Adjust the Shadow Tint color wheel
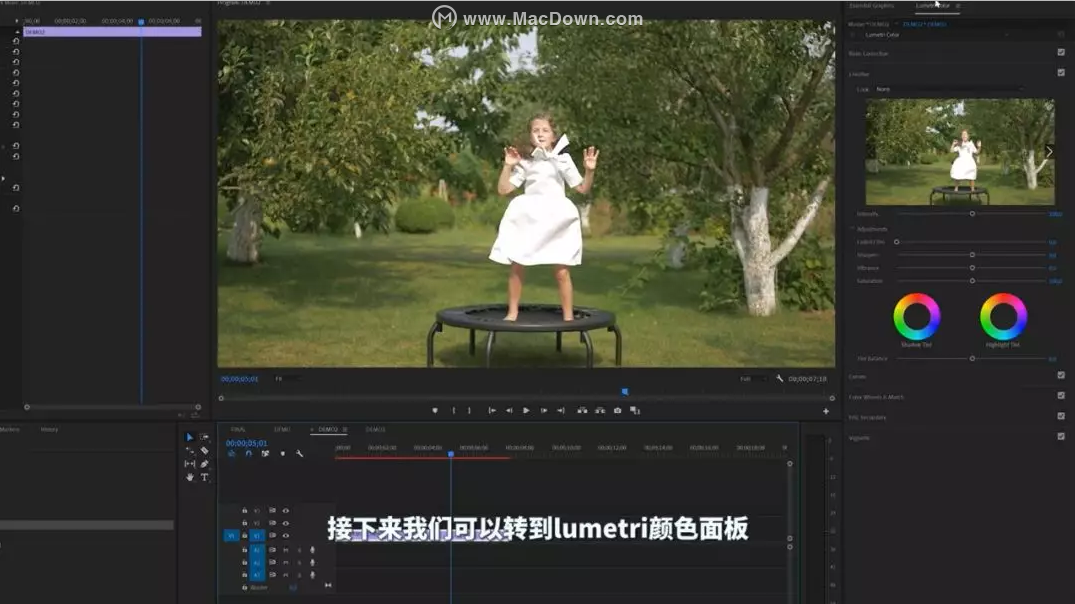1075x604 pixels. click(x=917, y=317)
